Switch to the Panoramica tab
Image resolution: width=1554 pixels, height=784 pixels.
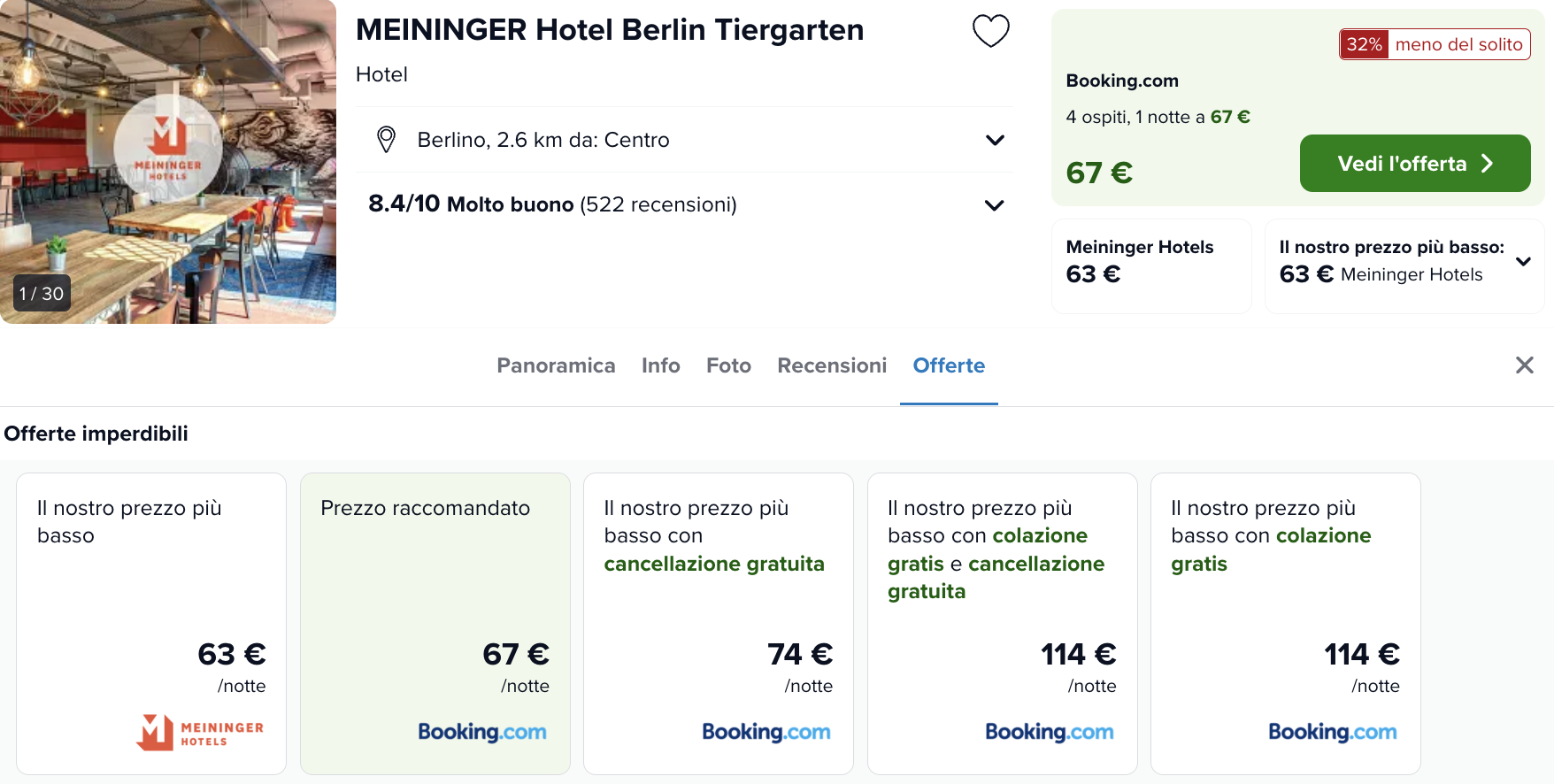pyautogui.click(x=556, y=365)
